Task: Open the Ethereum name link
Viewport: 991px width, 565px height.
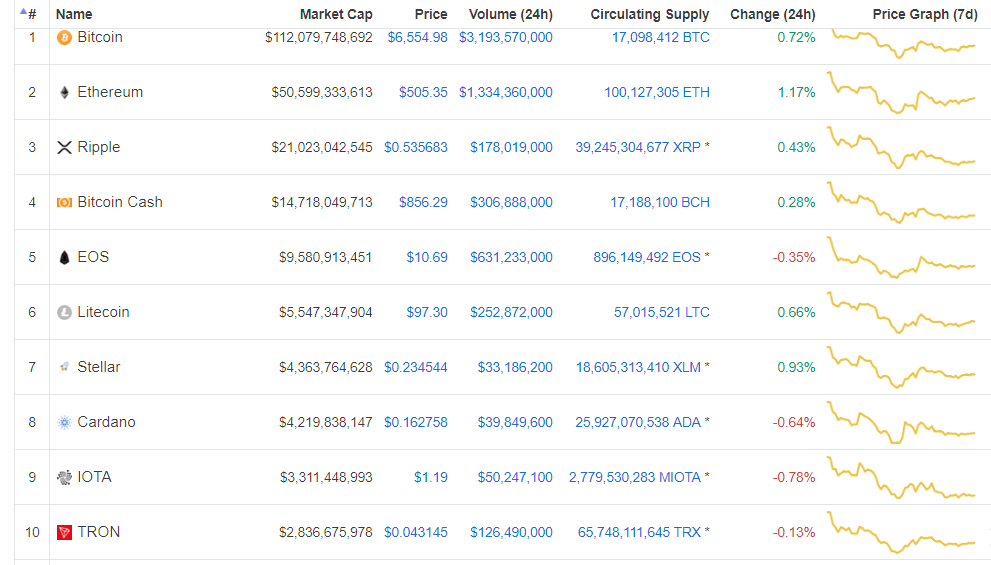Action: click(x=110, y=92)
